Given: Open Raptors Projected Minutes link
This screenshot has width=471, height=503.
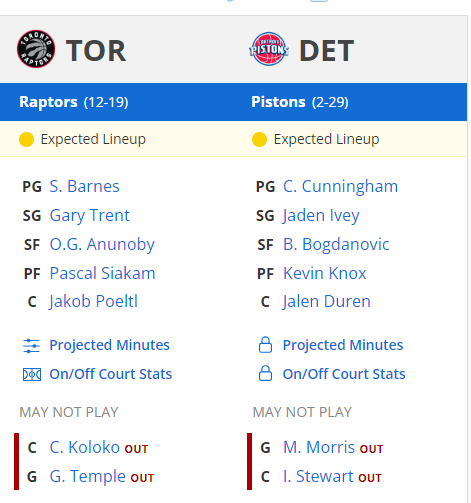Looking at the screenshot, I should (x=109, y=345).
